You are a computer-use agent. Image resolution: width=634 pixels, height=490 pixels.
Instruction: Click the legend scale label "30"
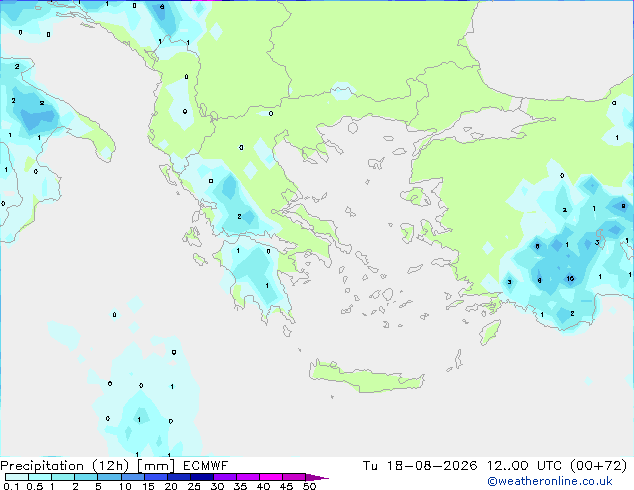[217, 486]
